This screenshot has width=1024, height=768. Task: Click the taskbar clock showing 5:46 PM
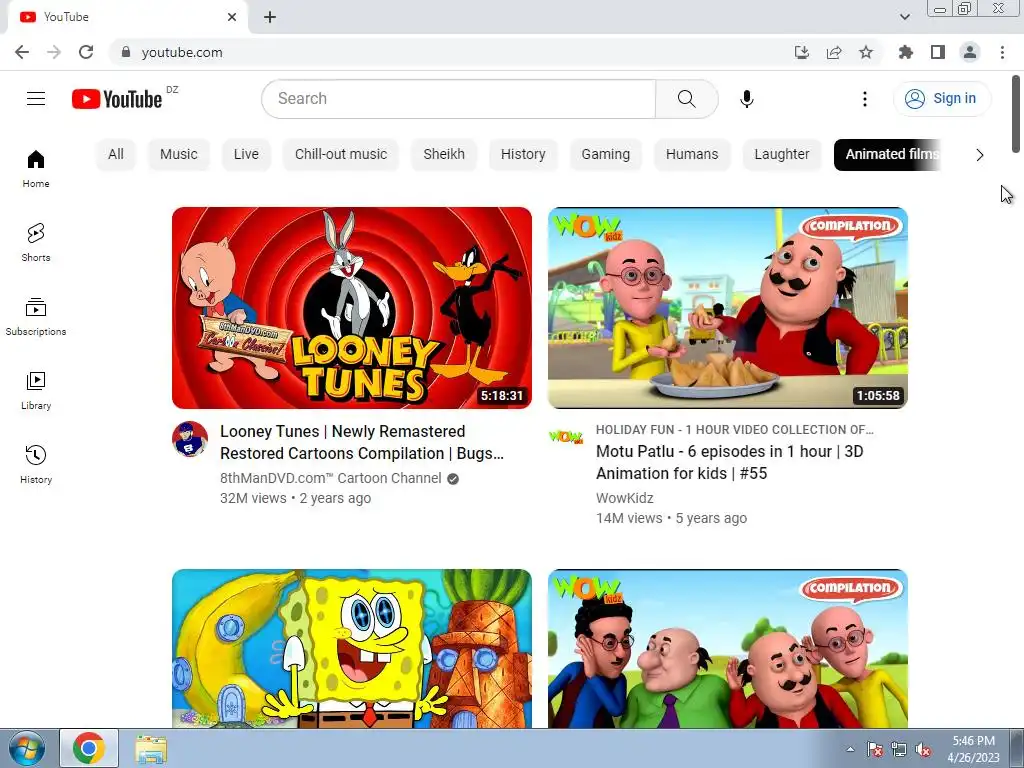973,749
